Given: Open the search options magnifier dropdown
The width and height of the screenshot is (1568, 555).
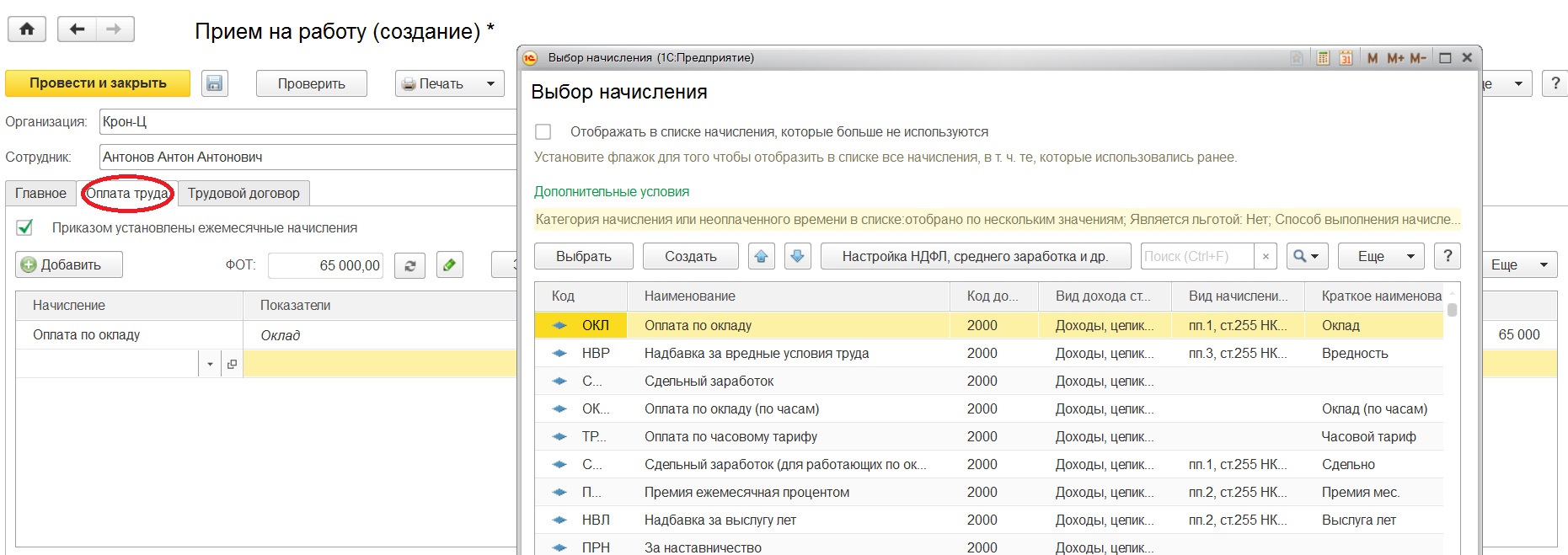Looking at the screenshot, I should pyautogui.click(x=1307, y=256).
